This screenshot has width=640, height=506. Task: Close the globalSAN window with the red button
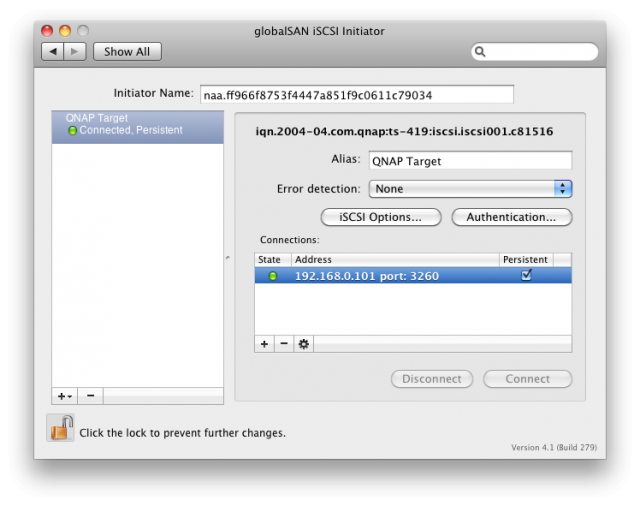coord(47,31)
